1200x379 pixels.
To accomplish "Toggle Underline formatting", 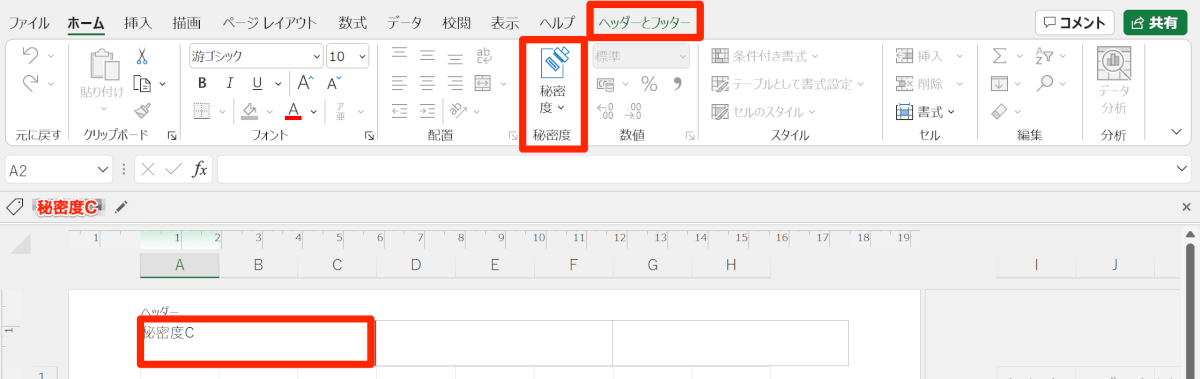I will point(256,83).
